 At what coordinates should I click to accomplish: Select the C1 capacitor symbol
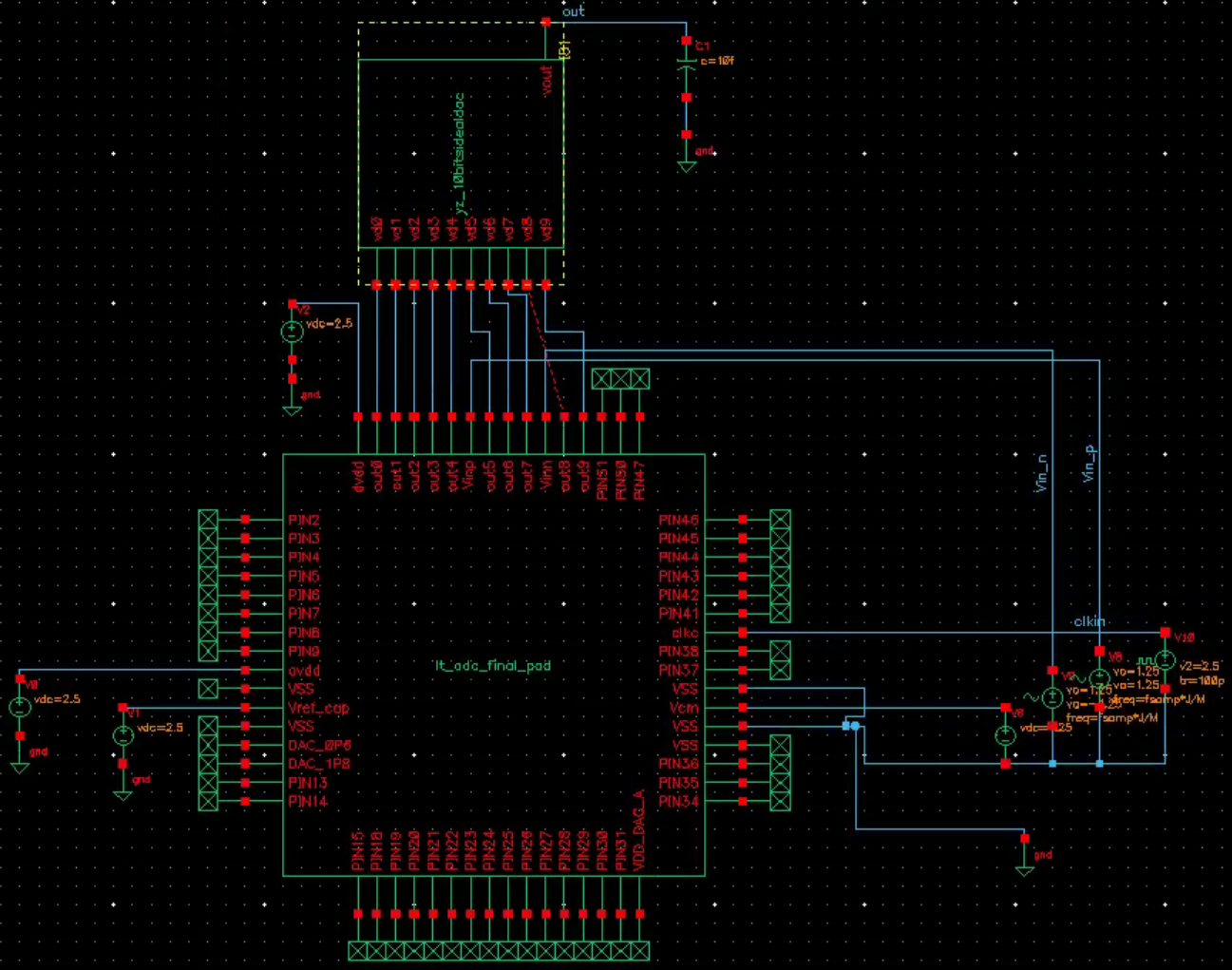(686, 67)
